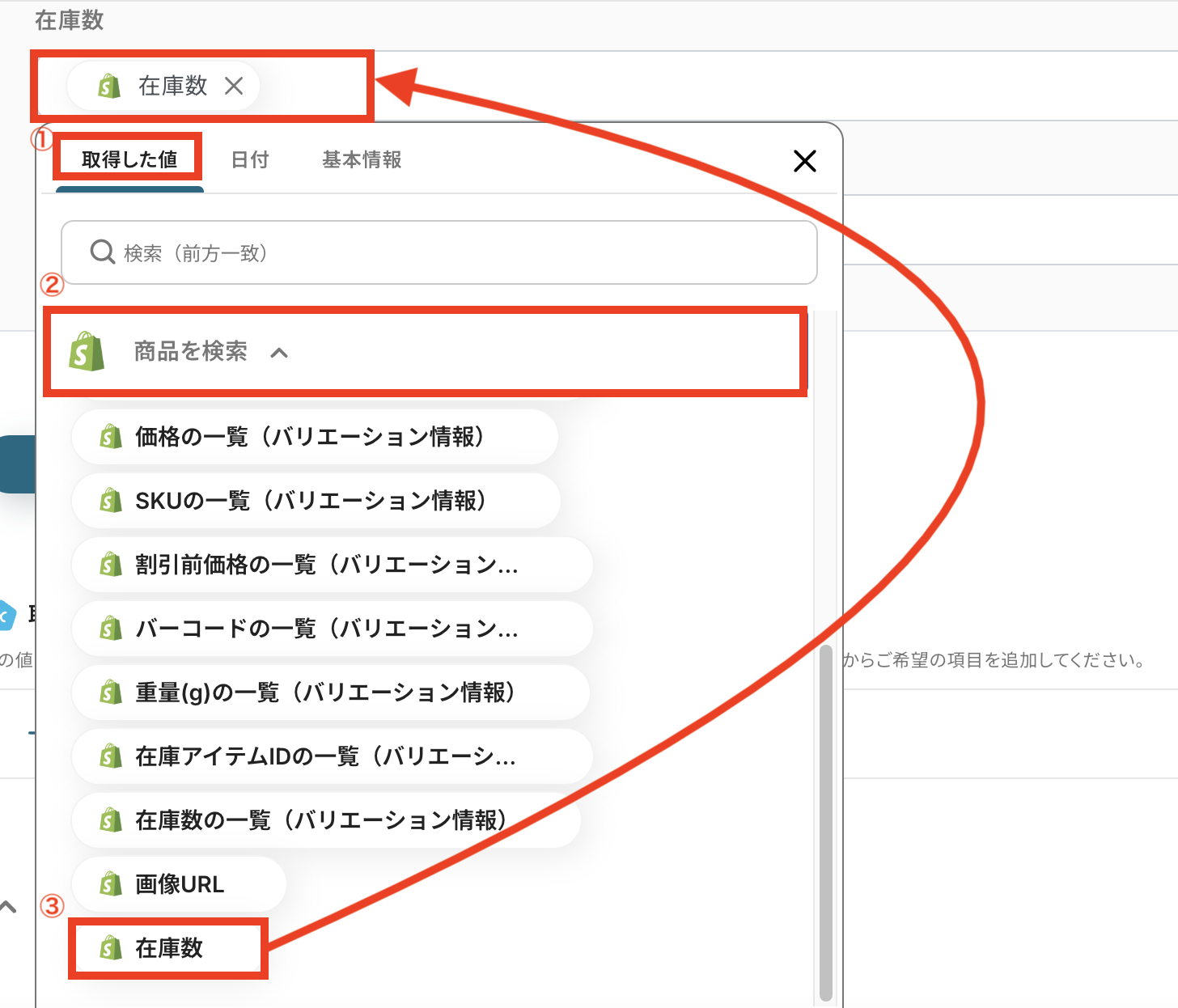Click the Shopify icon on 画像URL chip

111,884
